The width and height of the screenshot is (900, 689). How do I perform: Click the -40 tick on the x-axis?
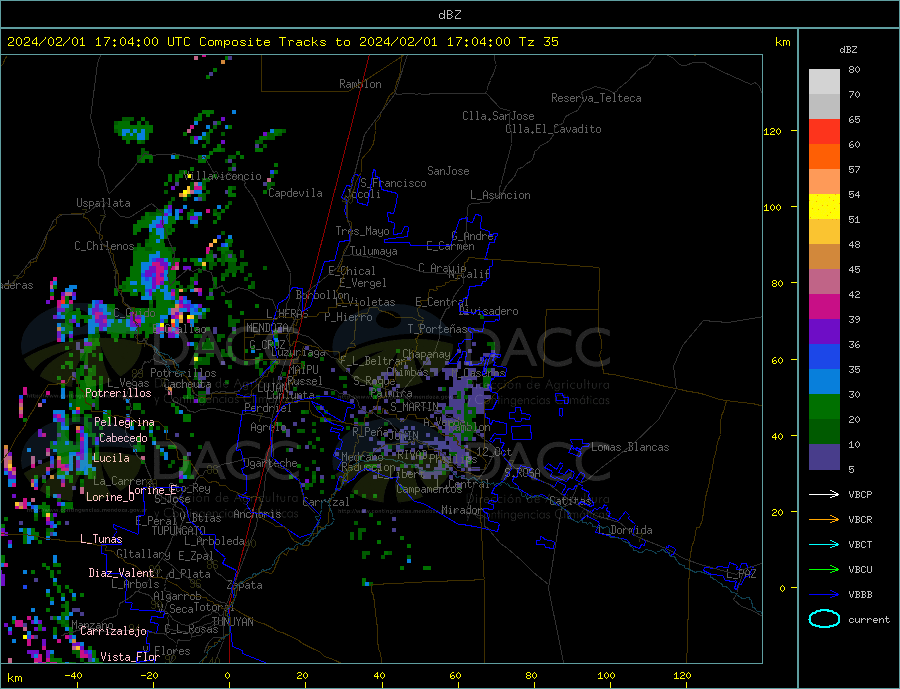(x=73, y=676)
